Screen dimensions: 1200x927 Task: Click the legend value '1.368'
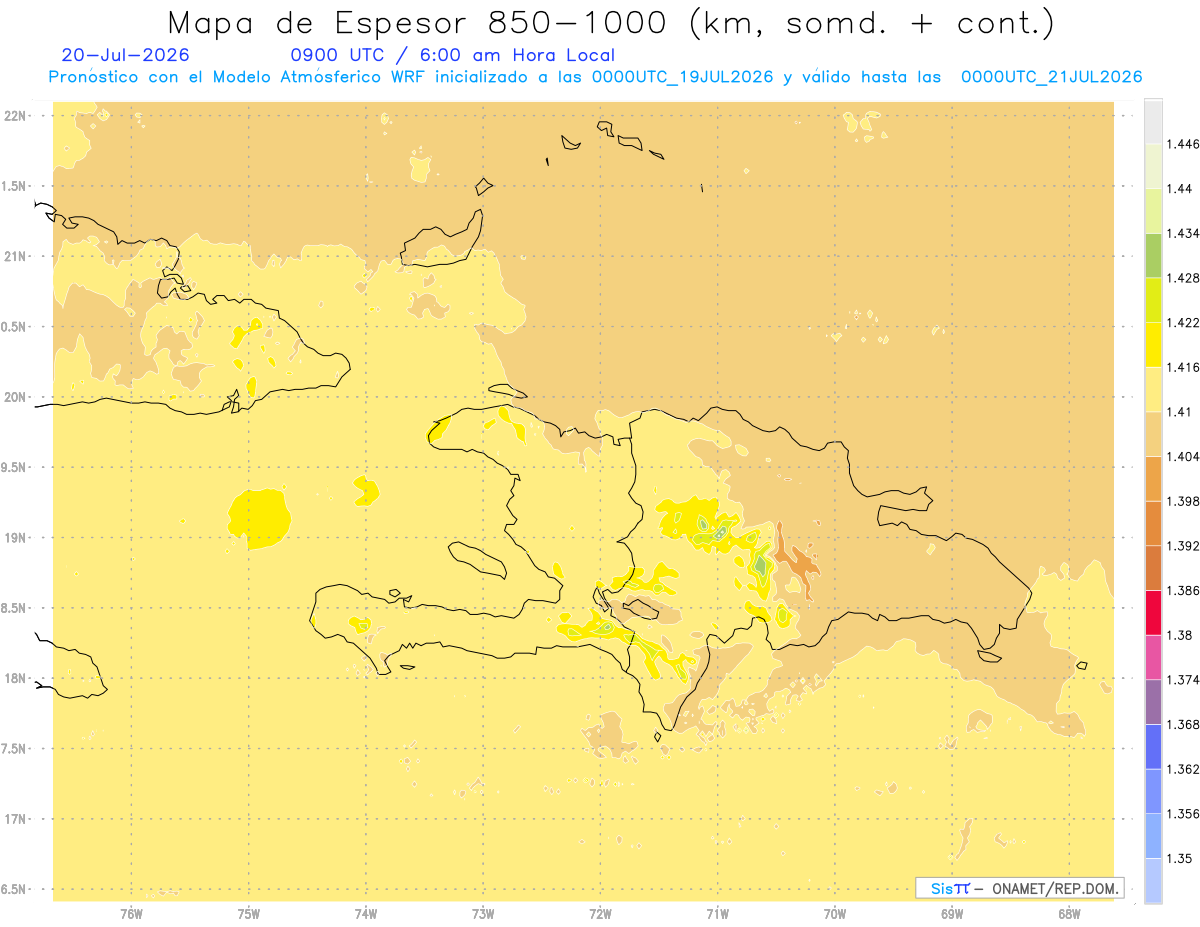tap(1185, 724)
